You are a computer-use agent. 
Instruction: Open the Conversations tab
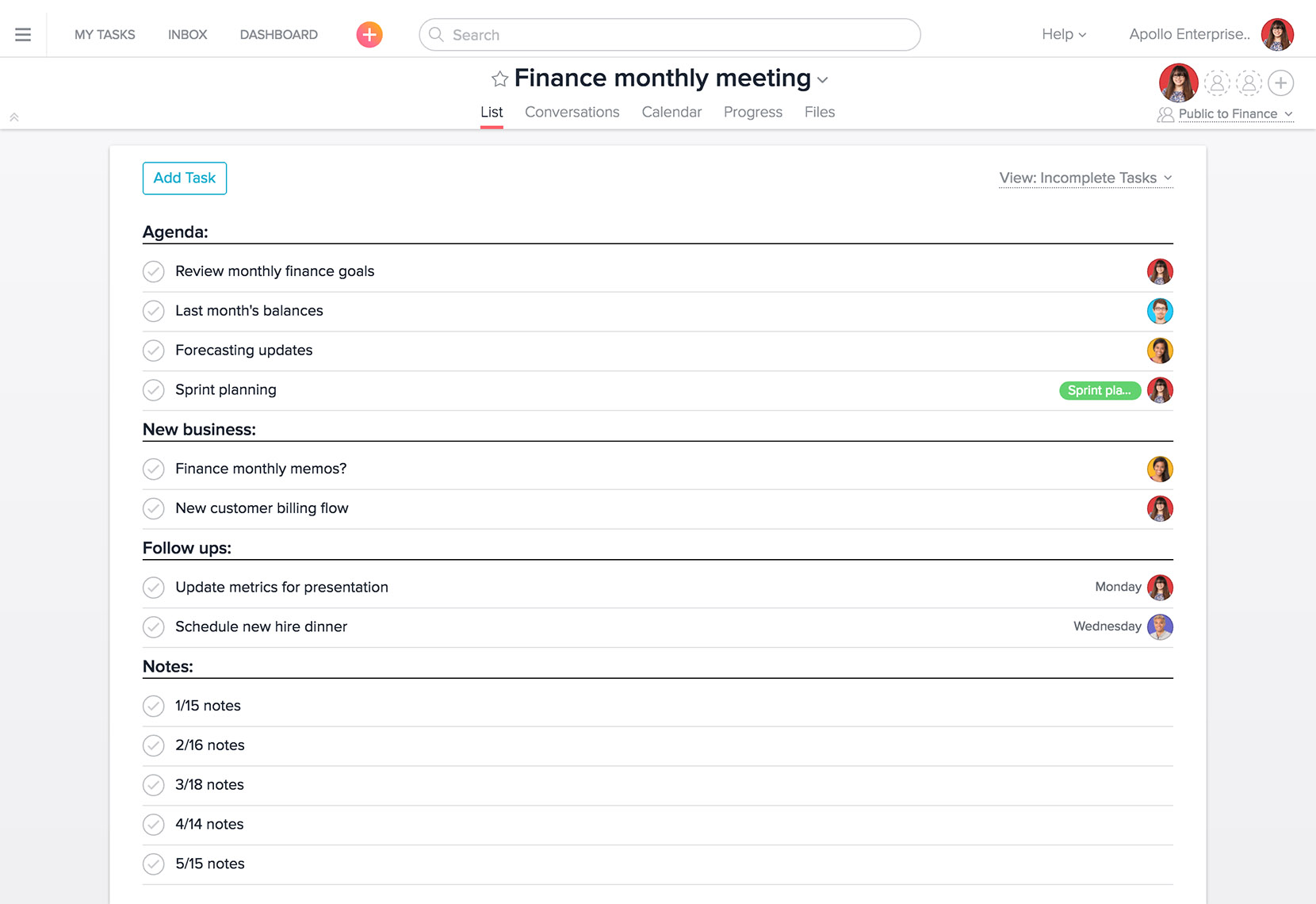tap(572, 112)
